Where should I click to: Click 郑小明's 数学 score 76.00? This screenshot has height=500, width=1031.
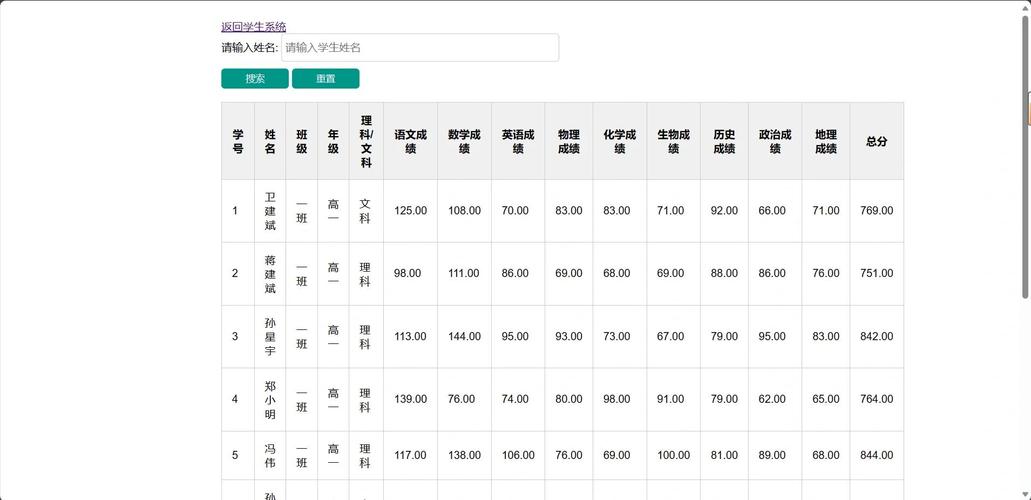[x=462, y=399]
